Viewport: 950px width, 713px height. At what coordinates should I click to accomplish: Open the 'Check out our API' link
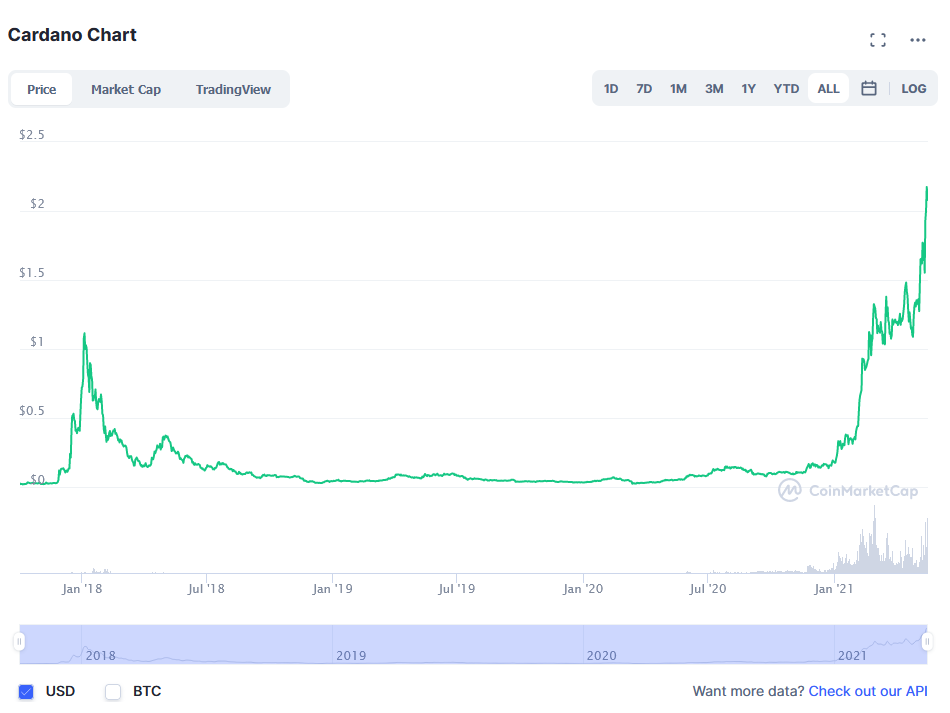(868, 691)
